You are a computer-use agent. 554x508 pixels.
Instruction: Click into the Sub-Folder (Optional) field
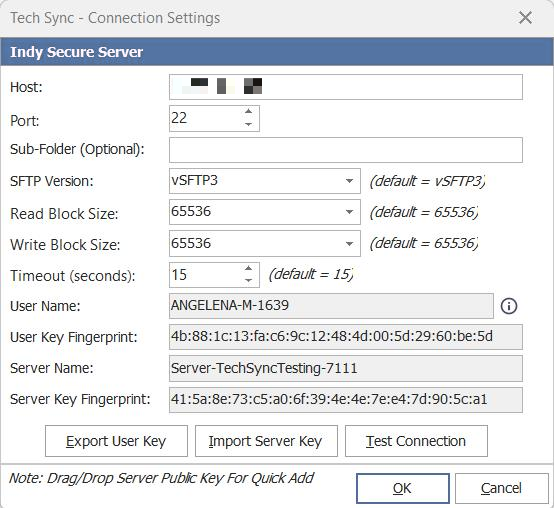point(346,150)
